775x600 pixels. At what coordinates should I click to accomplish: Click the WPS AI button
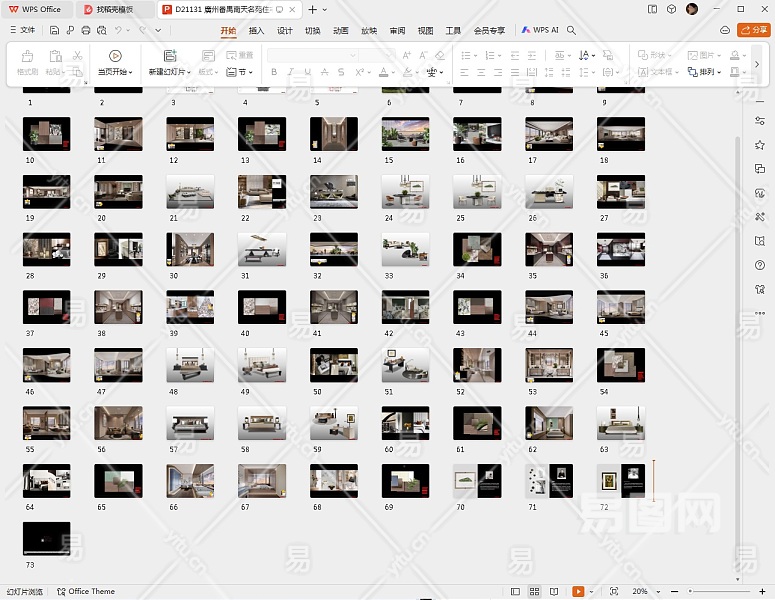(x=540, y=30)
